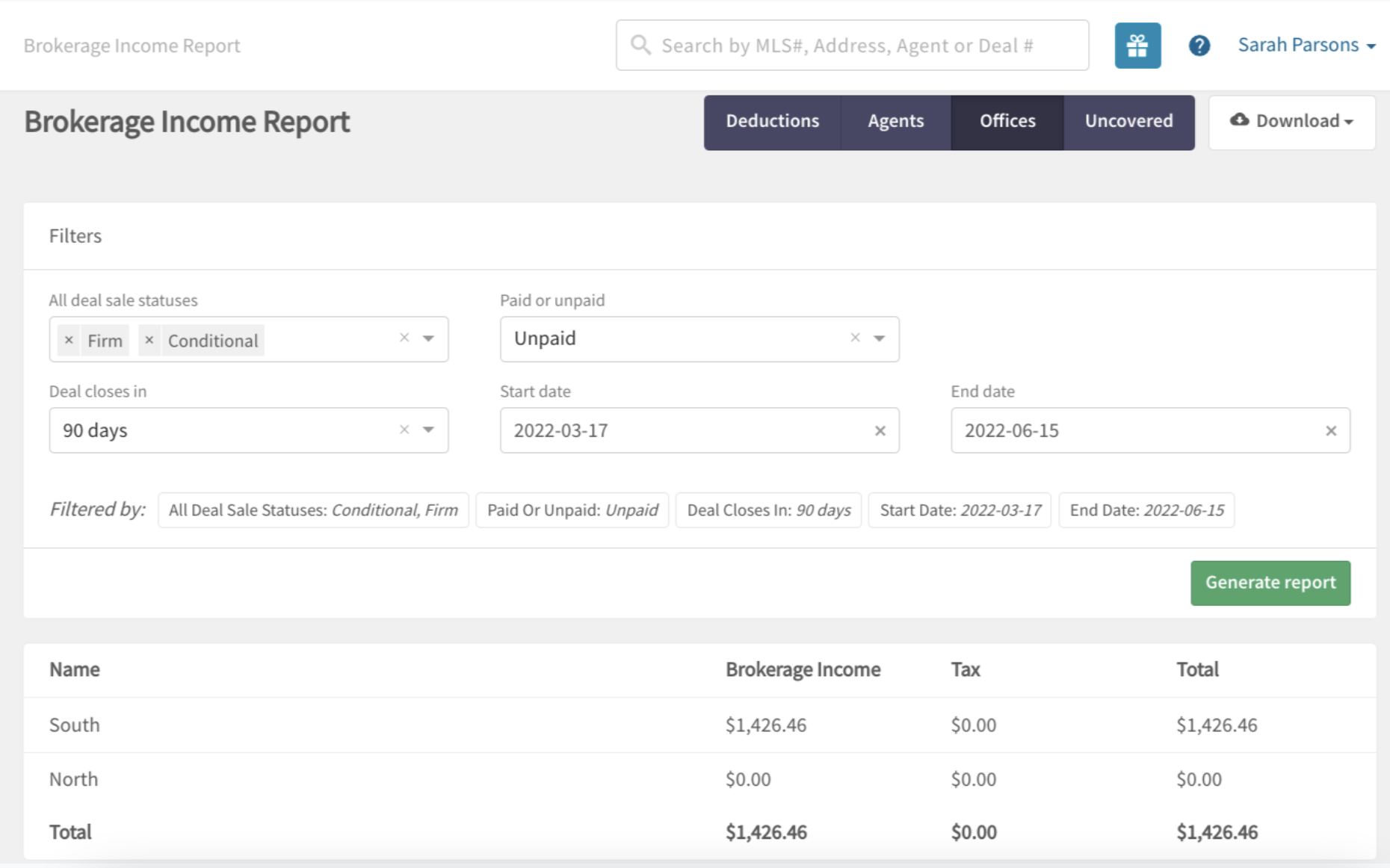
Task: Open the help question mark icon
Action: 1199,46
